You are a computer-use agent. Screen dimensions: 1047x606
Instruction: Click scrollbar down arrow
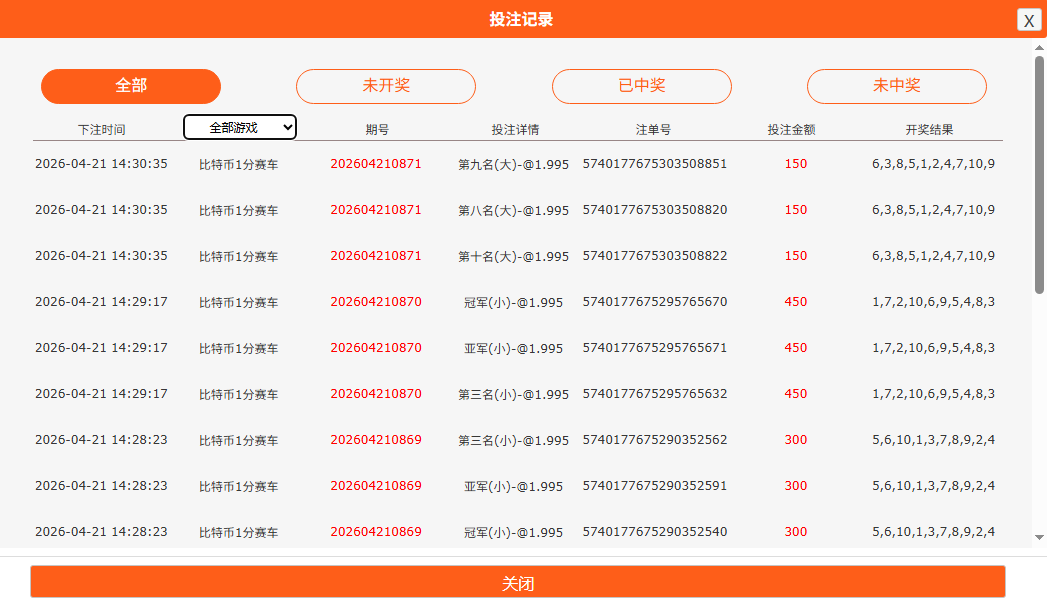(1039, 538)
